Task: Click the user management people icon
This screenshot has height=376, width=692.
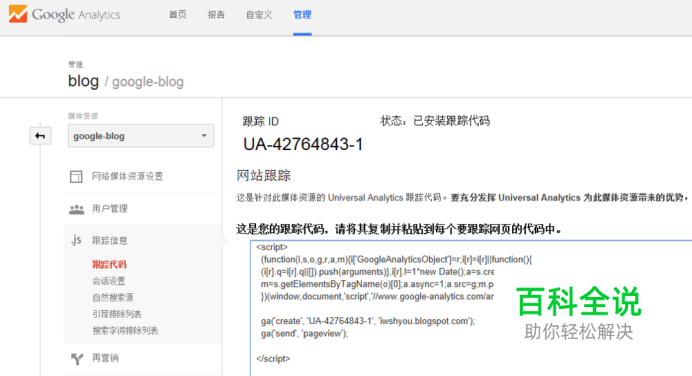Action: [76, 209]
